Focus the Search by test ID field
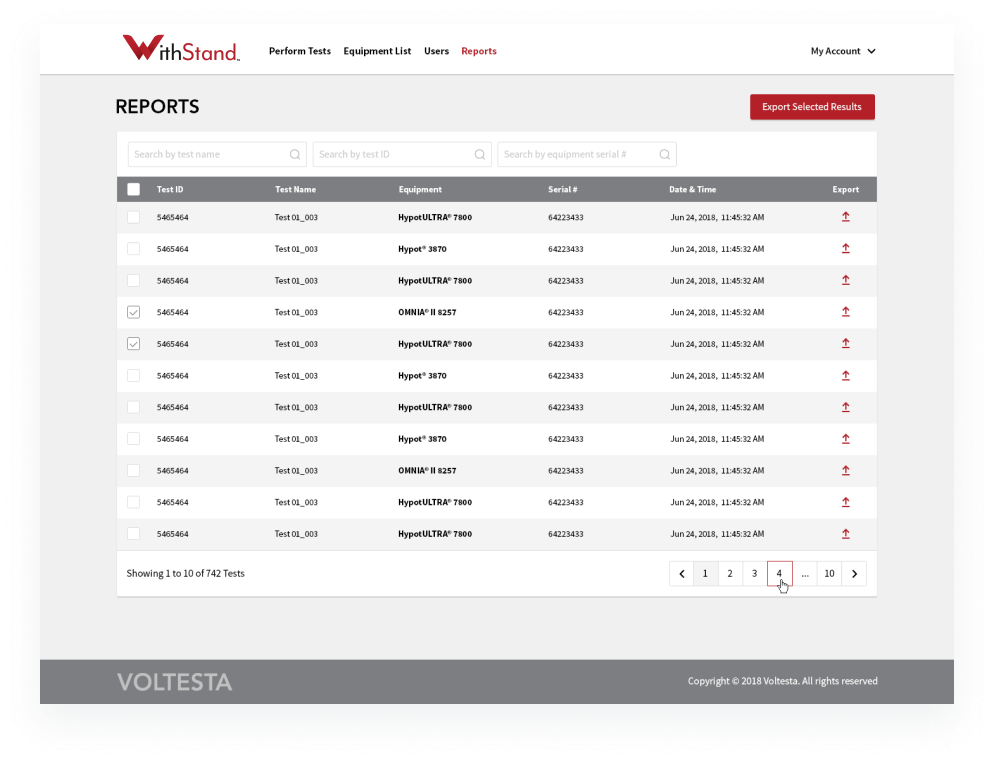 [402, 155]
